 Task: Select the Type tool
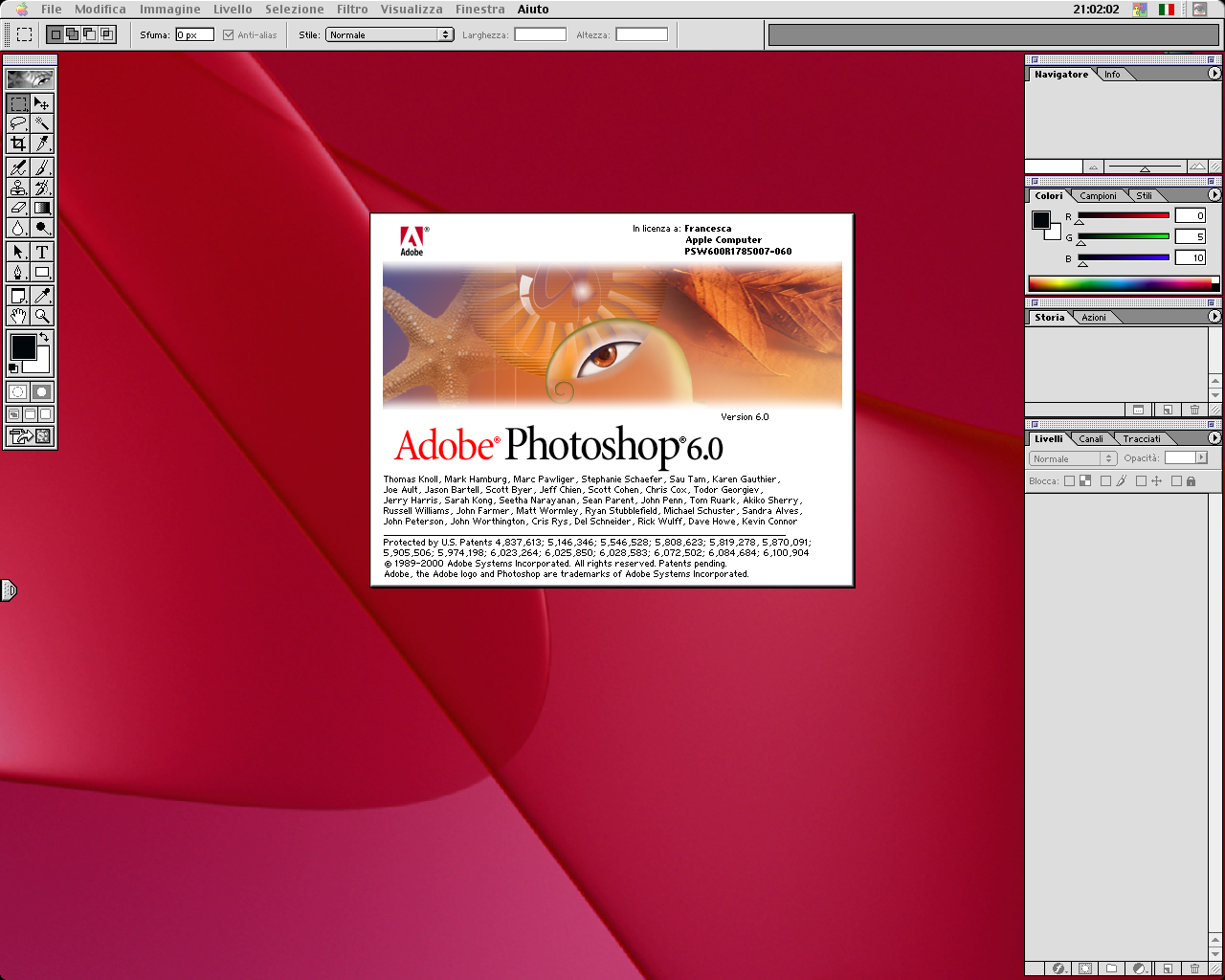[42, 252]
